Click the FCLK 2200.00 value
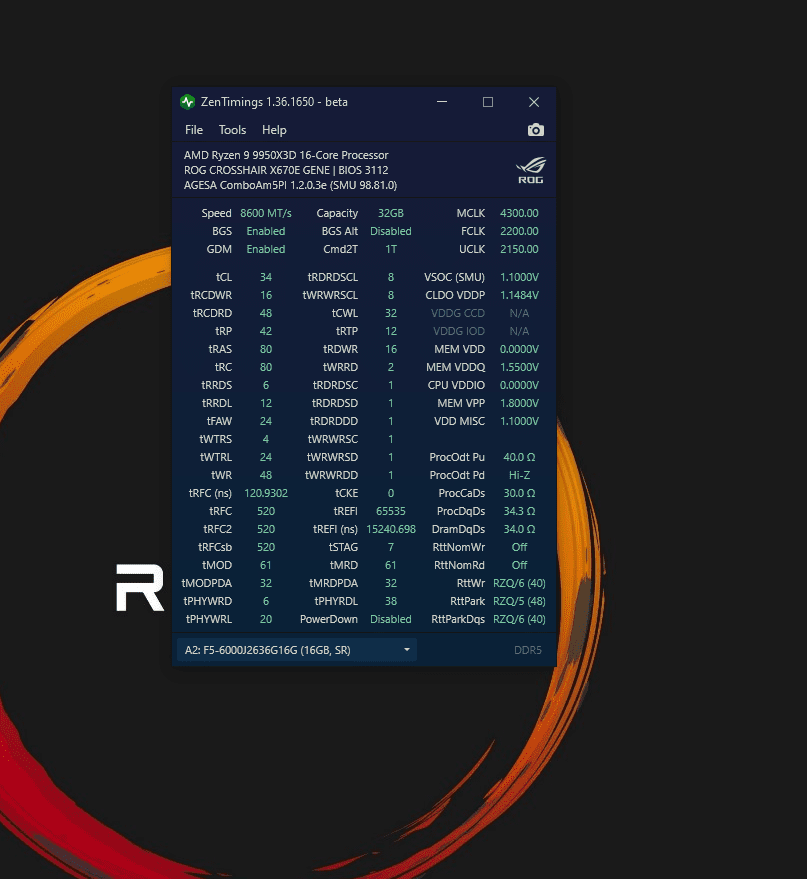This screenshot has height=879, width=807. pyautogui.click(x=519, y=232)
